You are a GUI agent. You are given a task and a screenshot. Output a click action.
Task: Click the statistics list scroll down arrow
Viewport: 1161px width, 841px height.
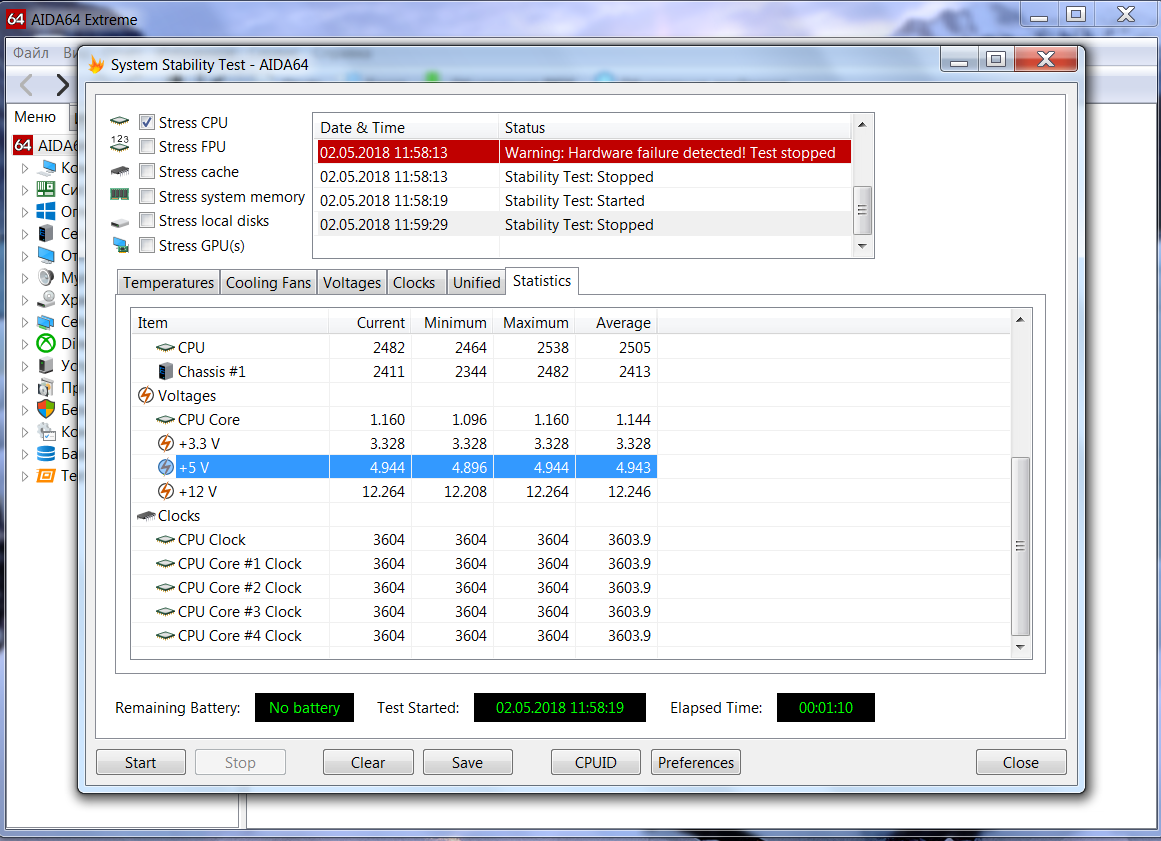[x=1020, y=647]
